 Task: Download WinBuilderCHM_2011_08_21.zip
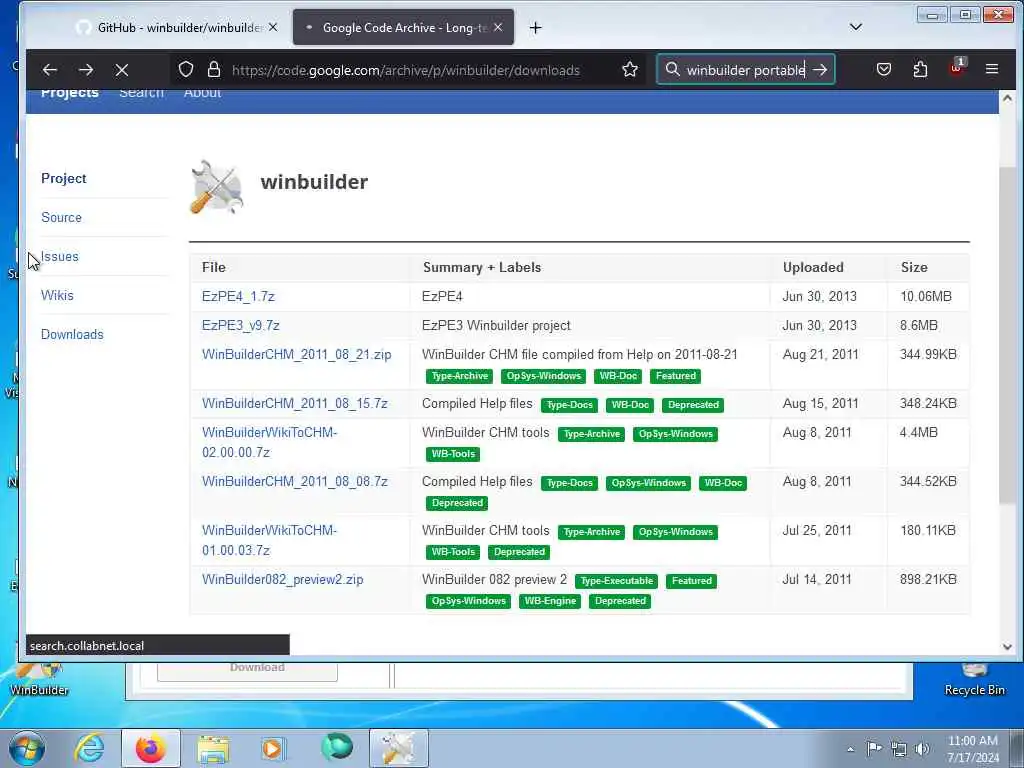296,355
